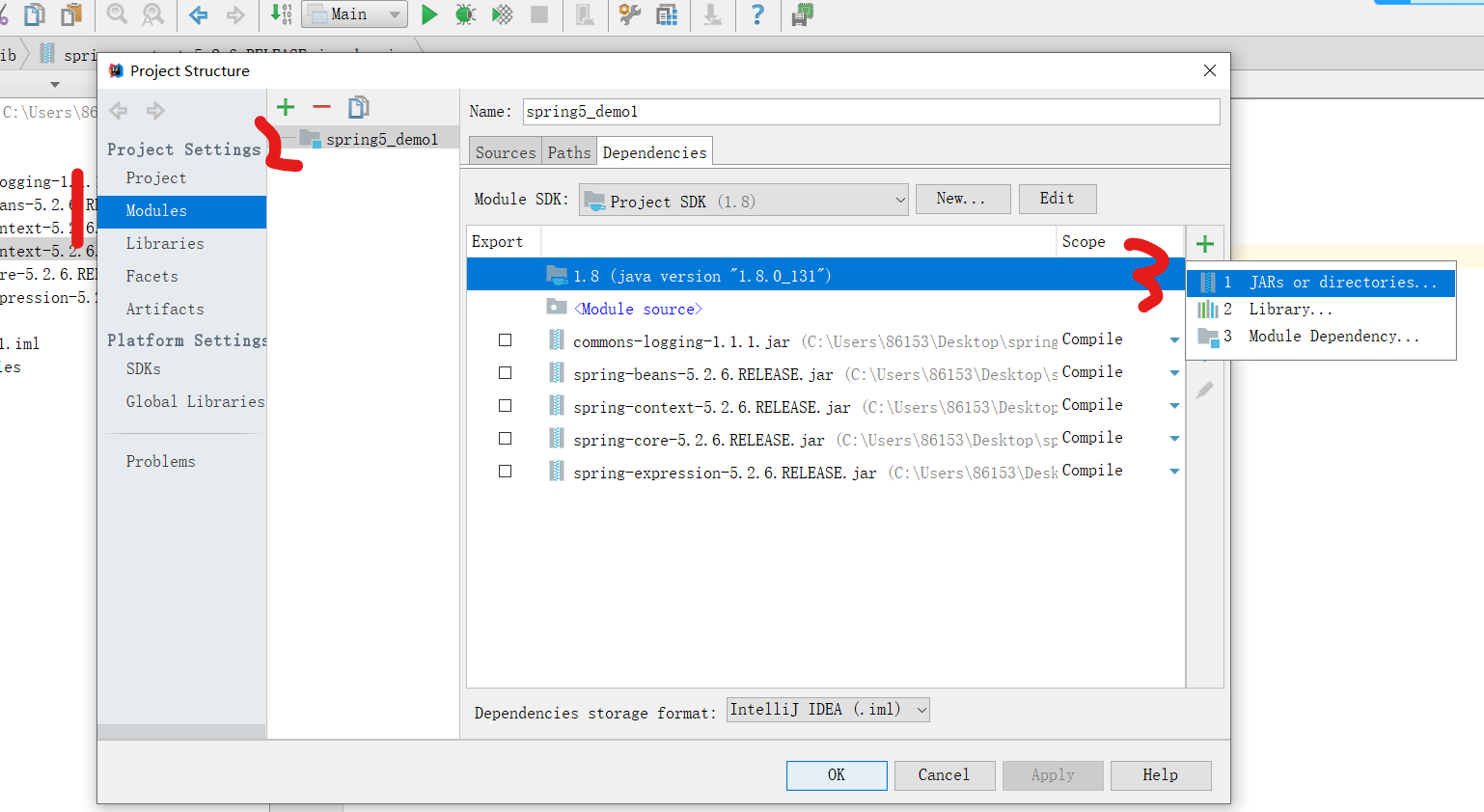The image size is (1484, 812).
Task: Open the Main run configuration dropdown
Action: click(x=355, y=14)
